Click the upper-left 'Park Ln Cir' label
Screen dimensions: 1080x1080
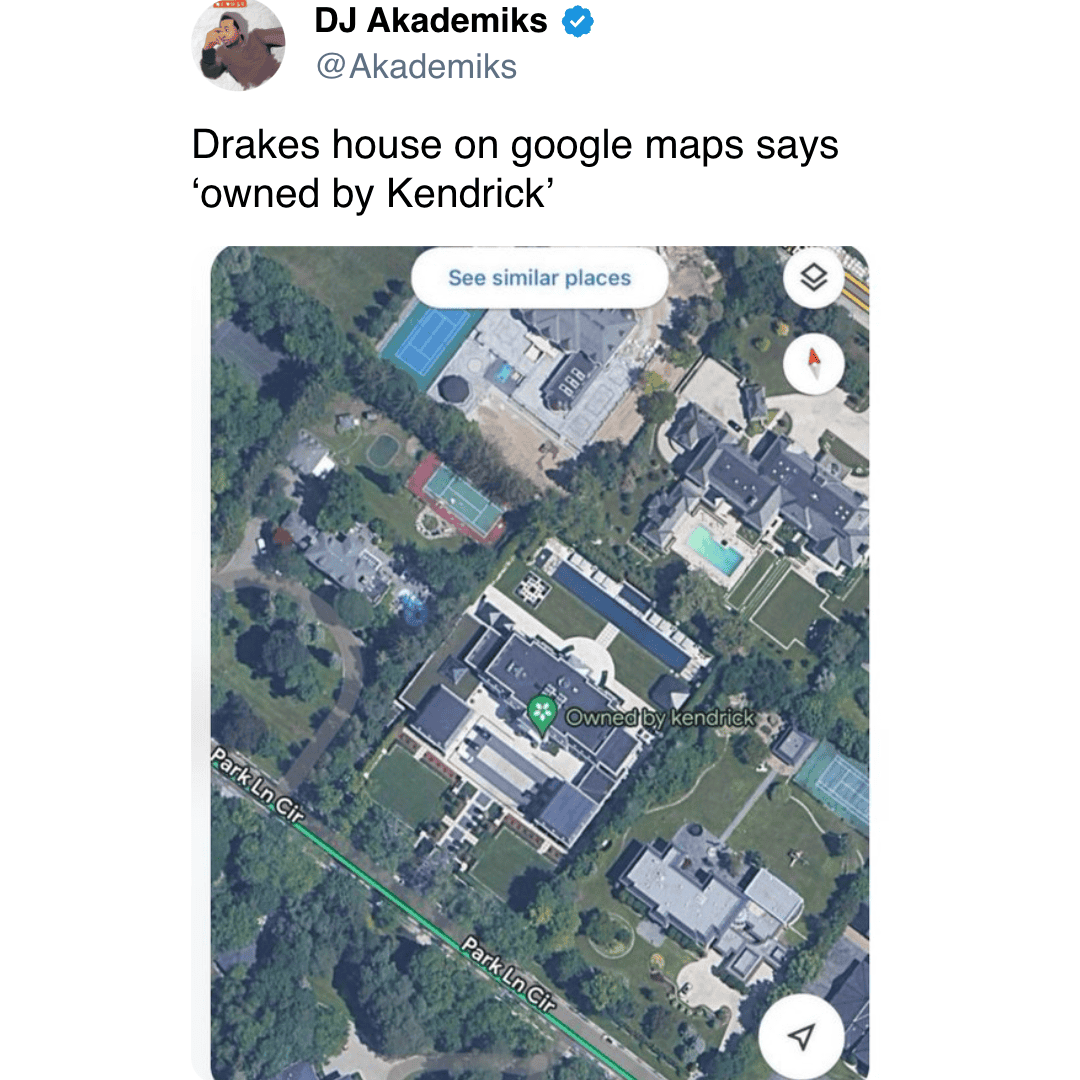point(258,784)
